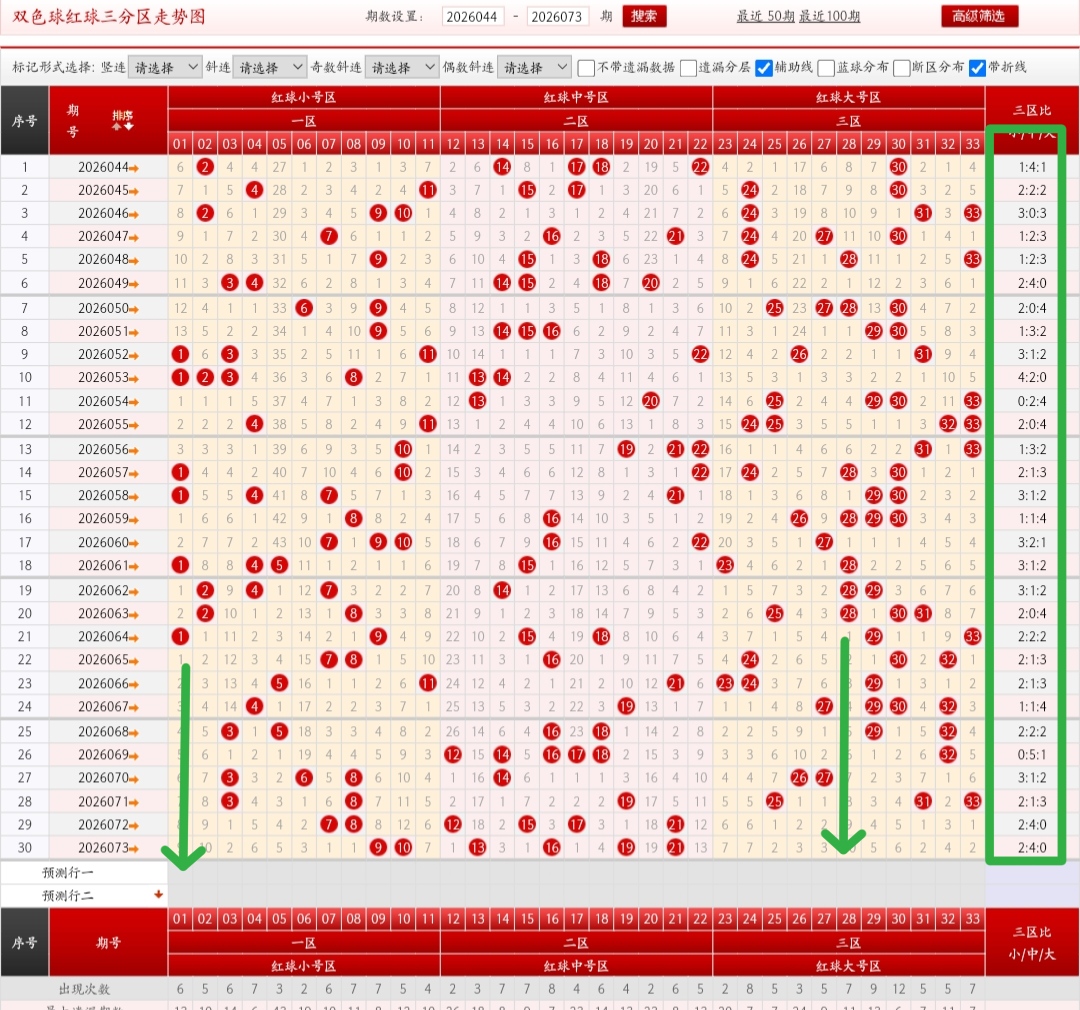1080x1010 pixels.
Task: Click red ball 02 in row 2026044
Action: click(x=205, y=167)
